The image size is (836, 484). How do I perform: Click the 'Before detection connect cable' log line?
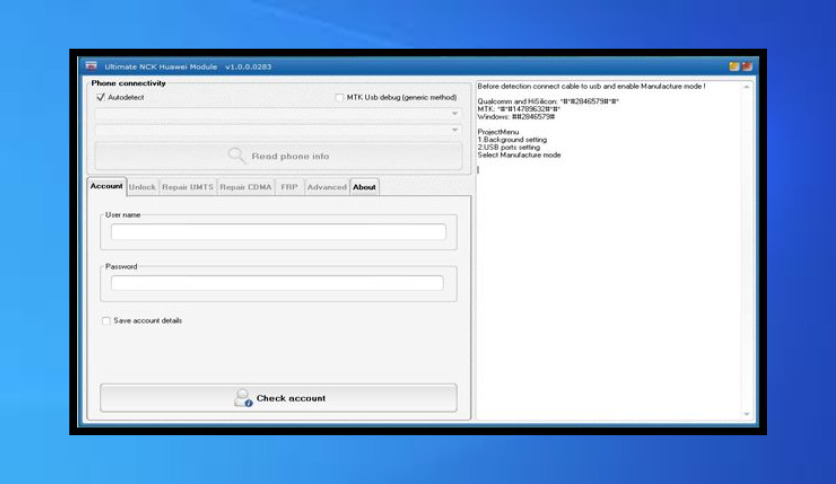tap(591, 86)
